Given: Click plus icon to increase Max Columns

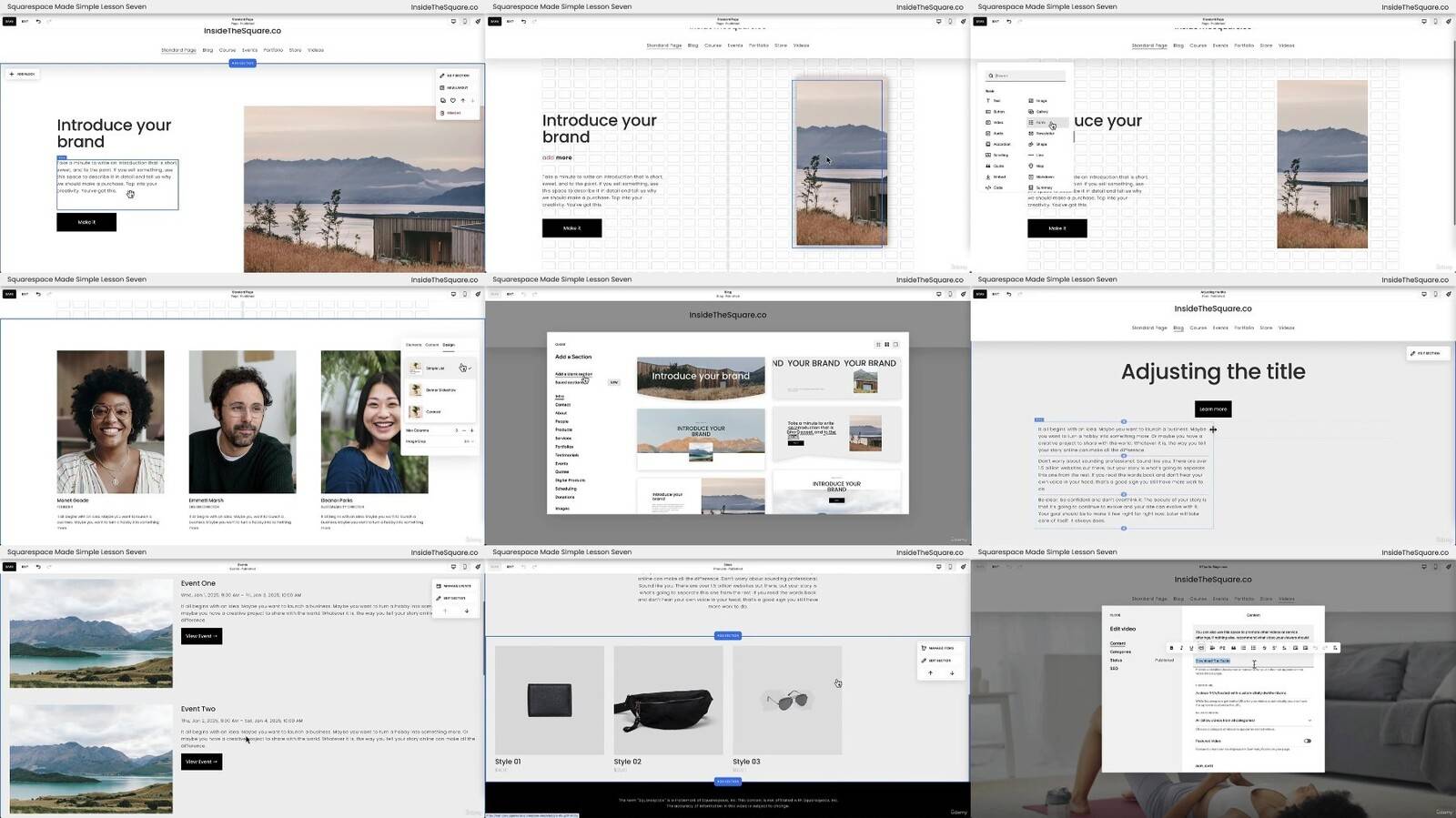Looking at the screenshot, I should pyautogui.click(x=471, y=430).
